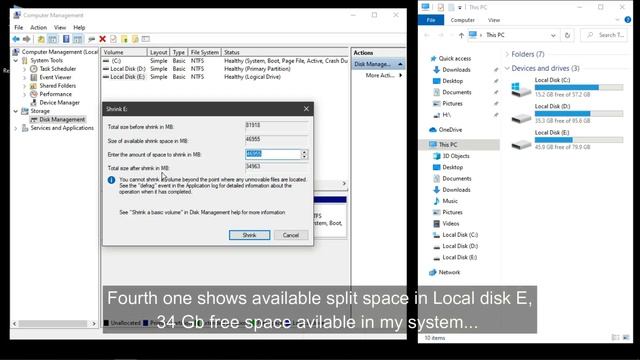Expand Services and Applications node

[x=16, y=128]
